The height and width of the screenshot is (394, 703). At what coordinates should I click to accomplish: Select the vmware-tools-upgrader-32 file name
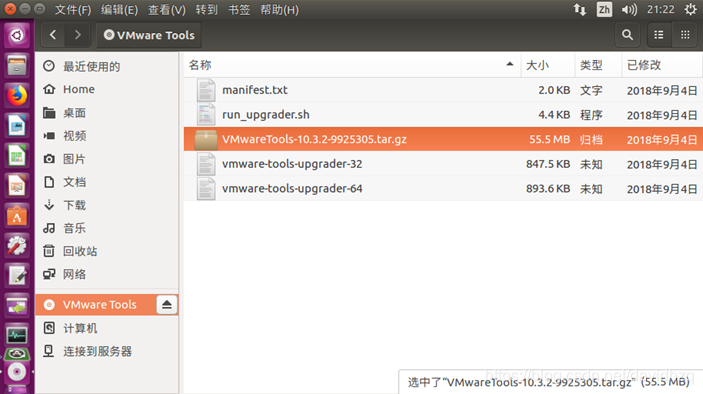pyautogui.click(x=292, y=164)
